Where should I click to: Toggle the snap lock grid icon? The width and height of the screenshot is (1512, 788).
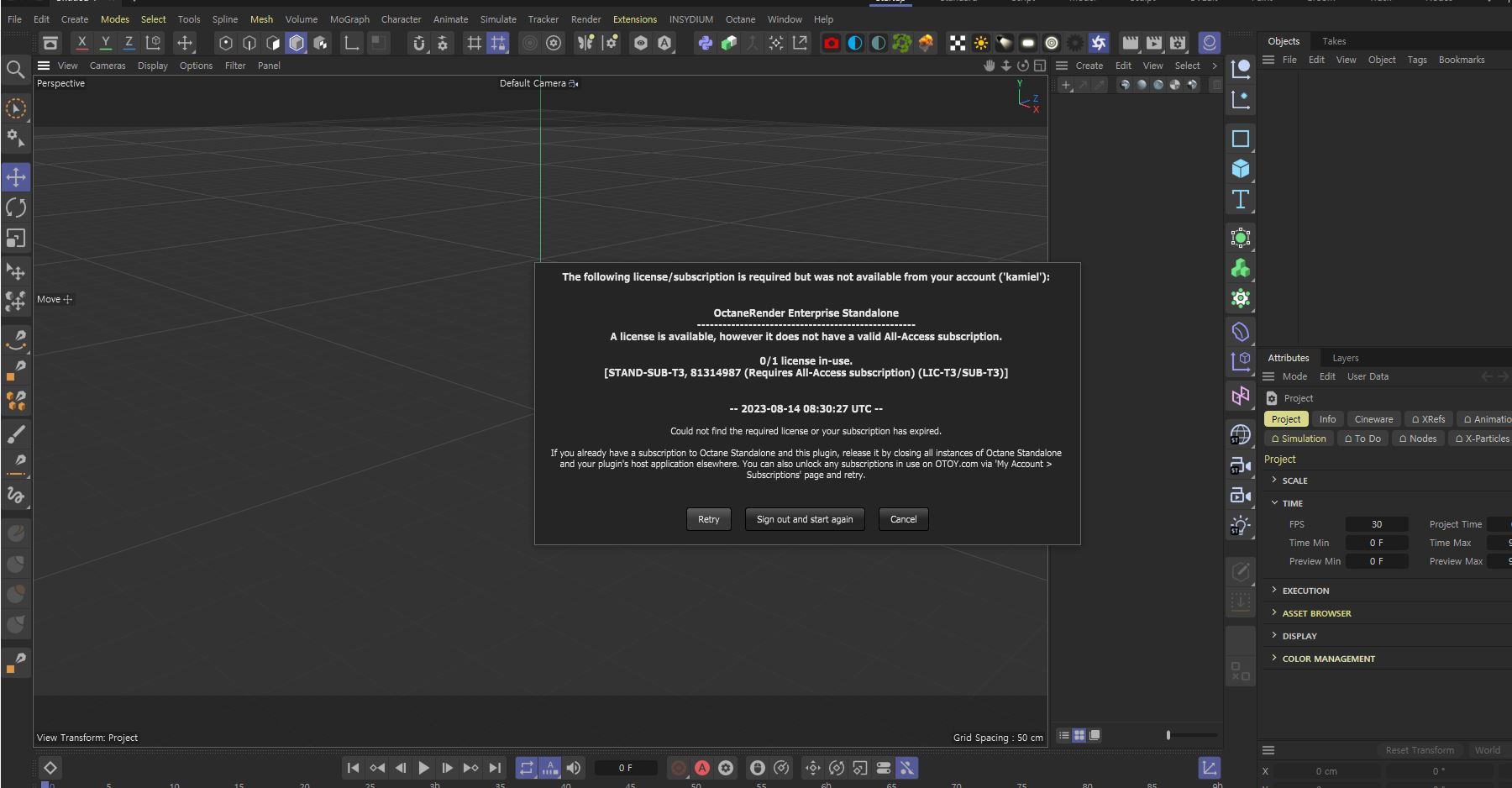click(498, 43)
